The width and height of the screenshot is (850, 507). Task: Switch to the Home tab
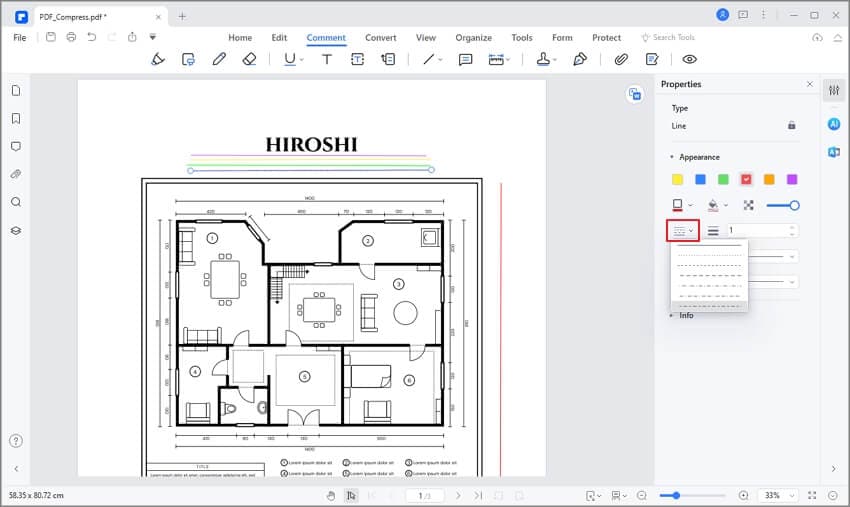tap(240, 37)
